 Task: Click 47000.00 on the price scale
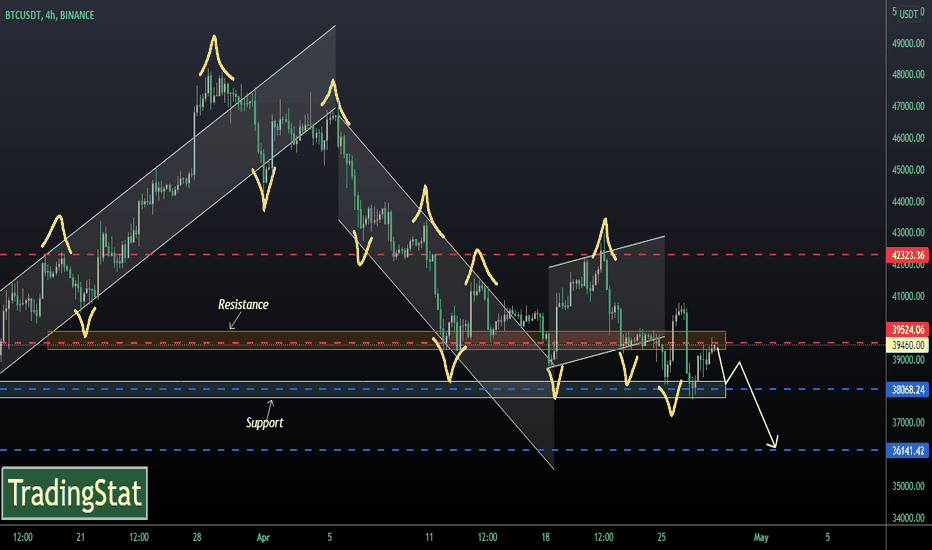[908, 106]
